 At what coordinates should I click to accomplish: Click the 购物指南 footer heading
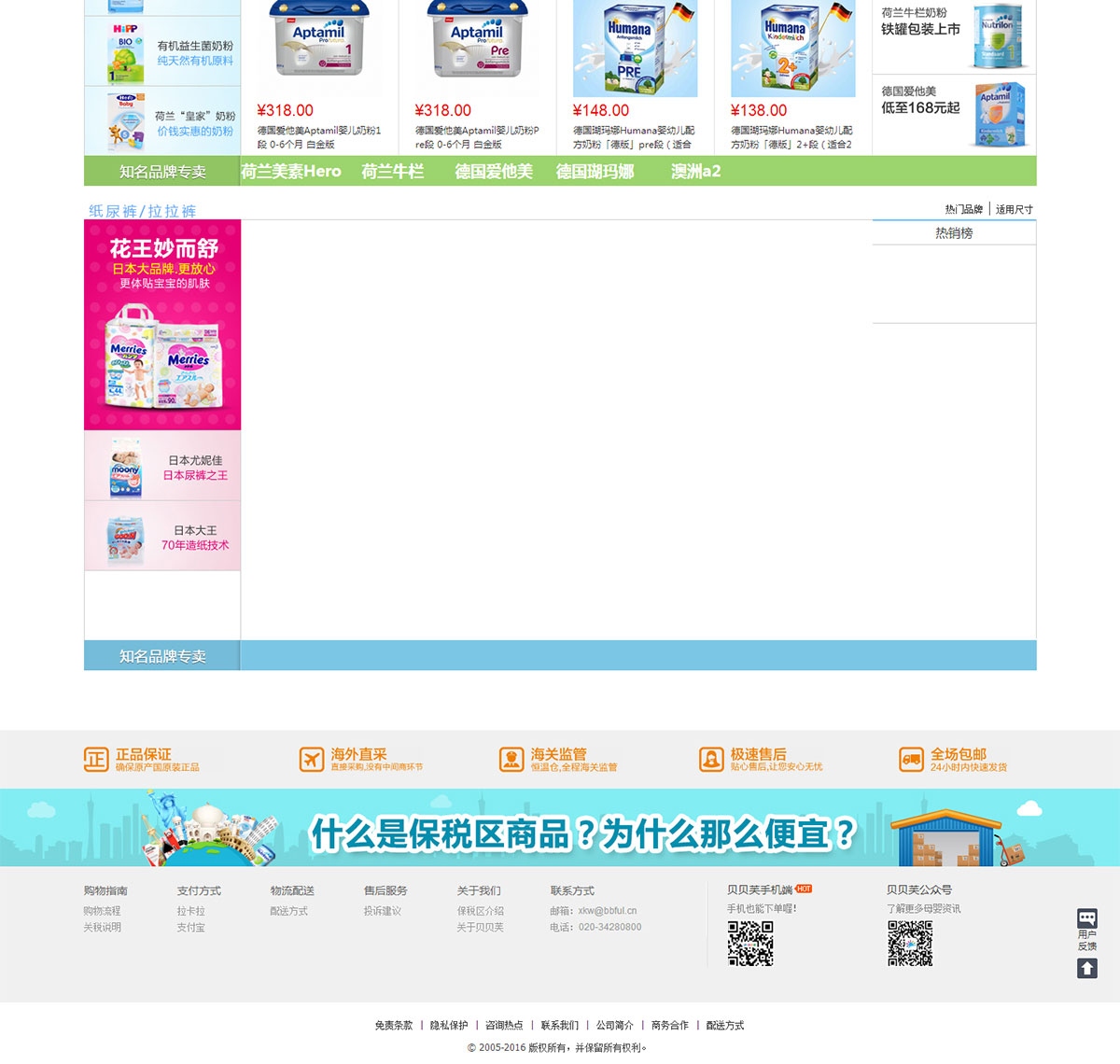[x=105, y=890]
